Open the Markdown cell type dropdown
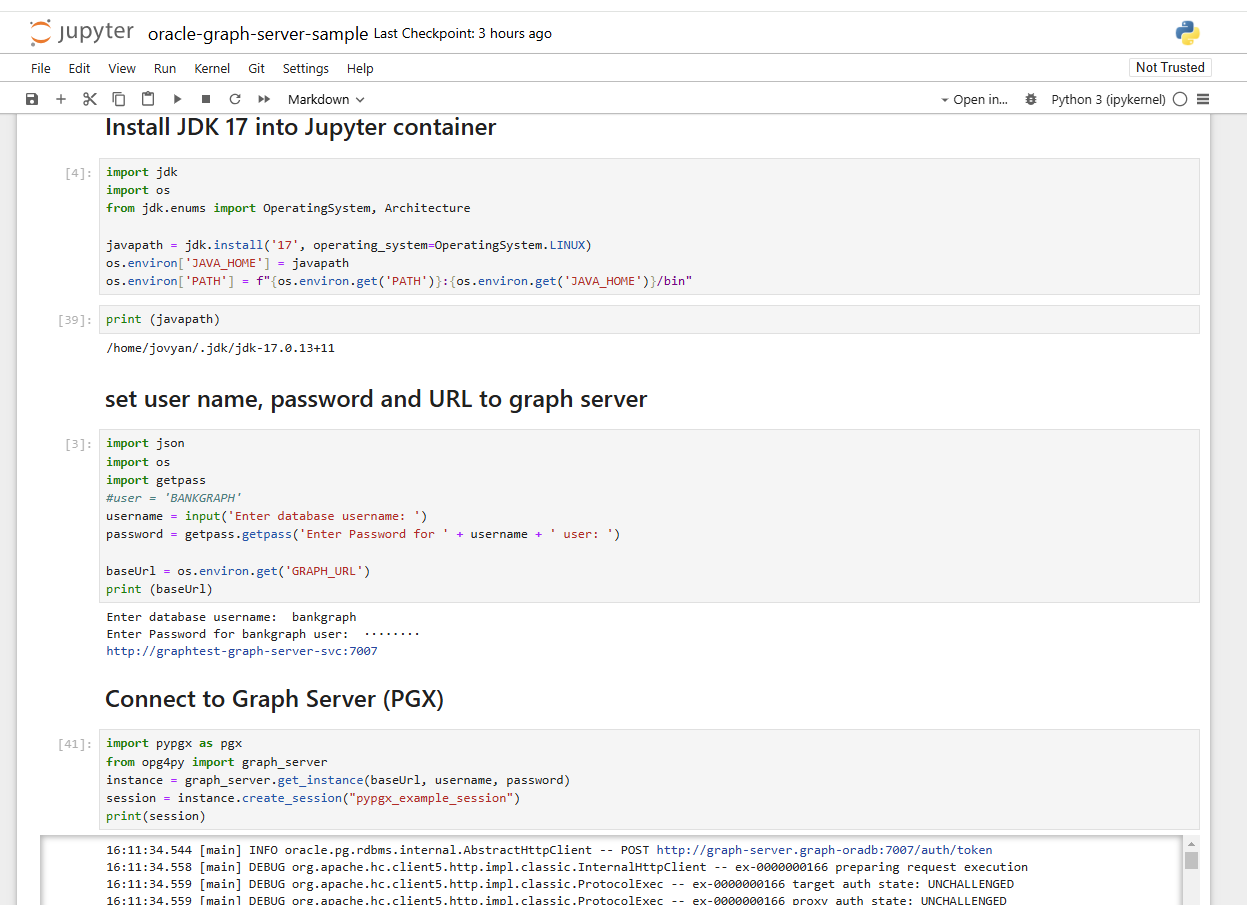Screen dimensions: 1247x905 click(x=325, y=99)
